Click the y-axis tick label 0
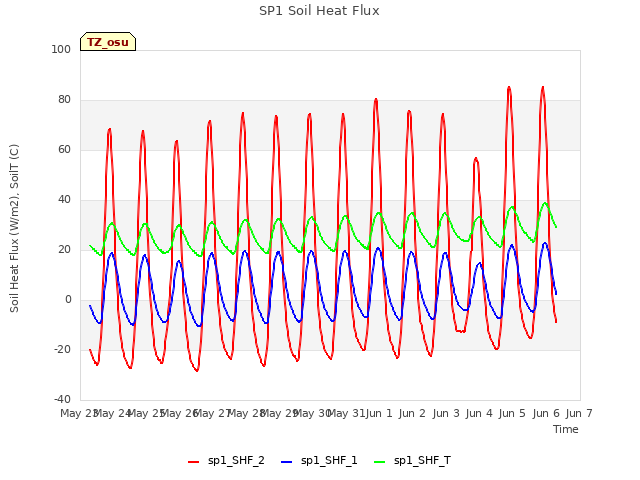 68,300
